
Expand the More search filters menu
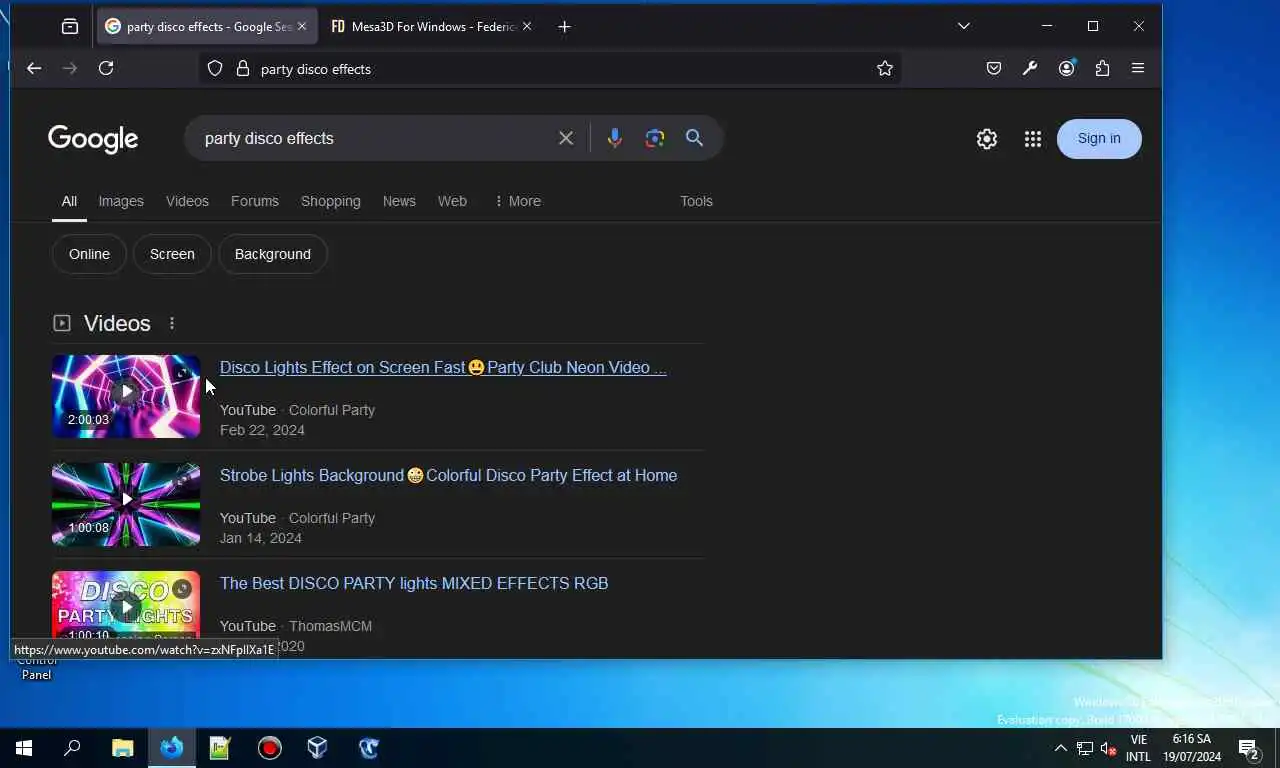tap(517, 201)
